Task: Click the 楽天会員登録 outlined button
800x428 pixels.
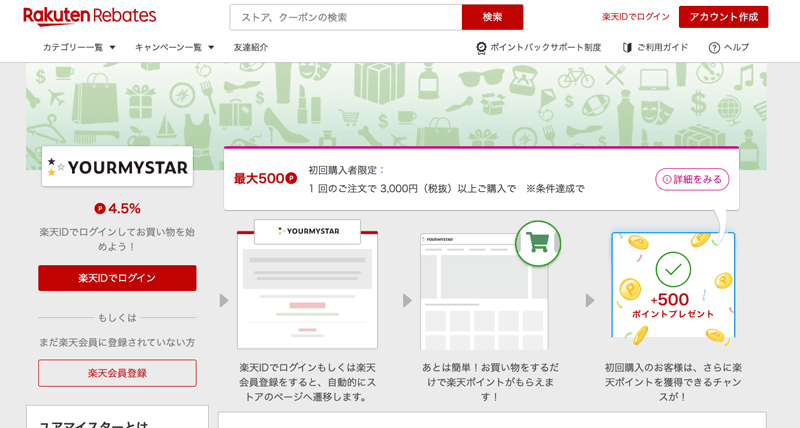Action: pos(117,373)
